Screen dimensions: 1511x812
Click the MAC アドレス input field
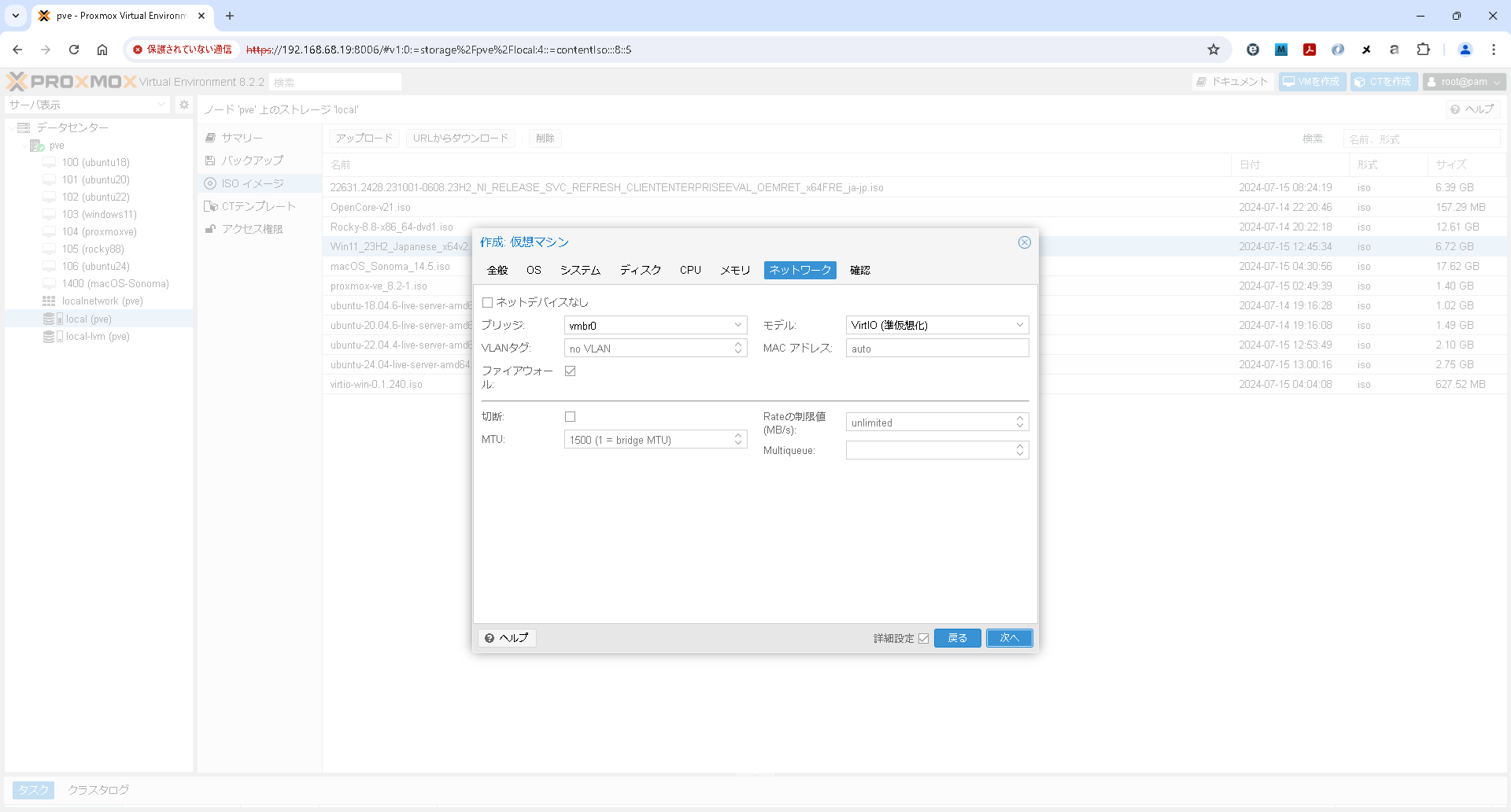(937, 348)
